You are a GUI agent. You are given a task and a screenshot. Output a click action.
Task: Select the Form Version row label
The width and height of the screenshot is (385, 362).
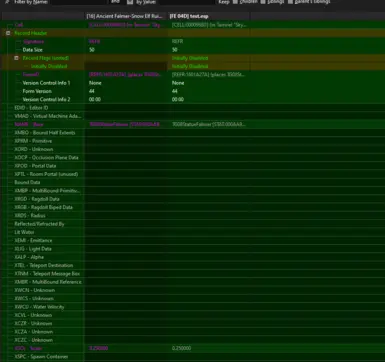click(37, 91)
